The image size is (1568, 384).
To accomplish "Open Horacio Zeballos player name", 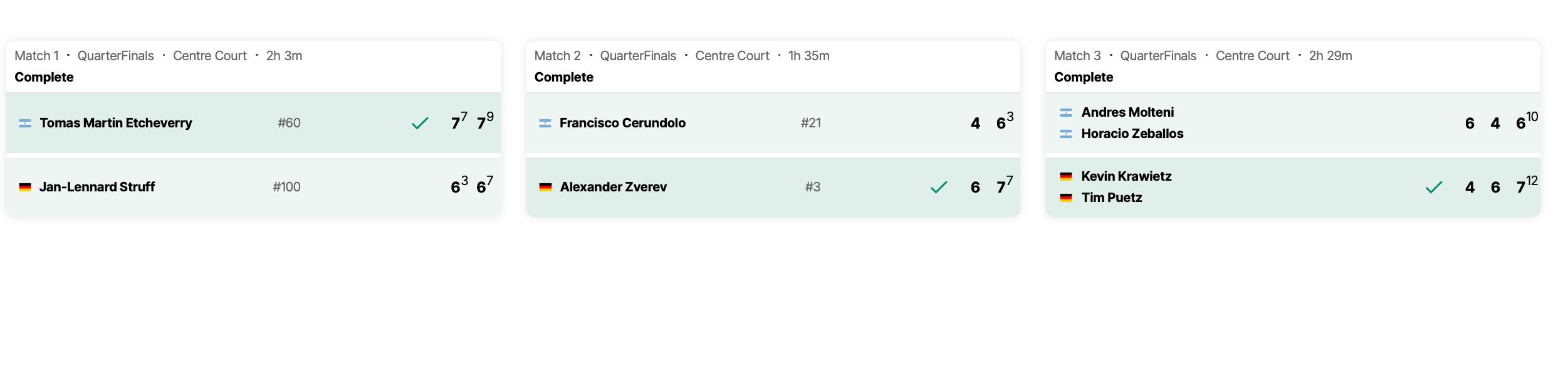I will coord(1132,134).
